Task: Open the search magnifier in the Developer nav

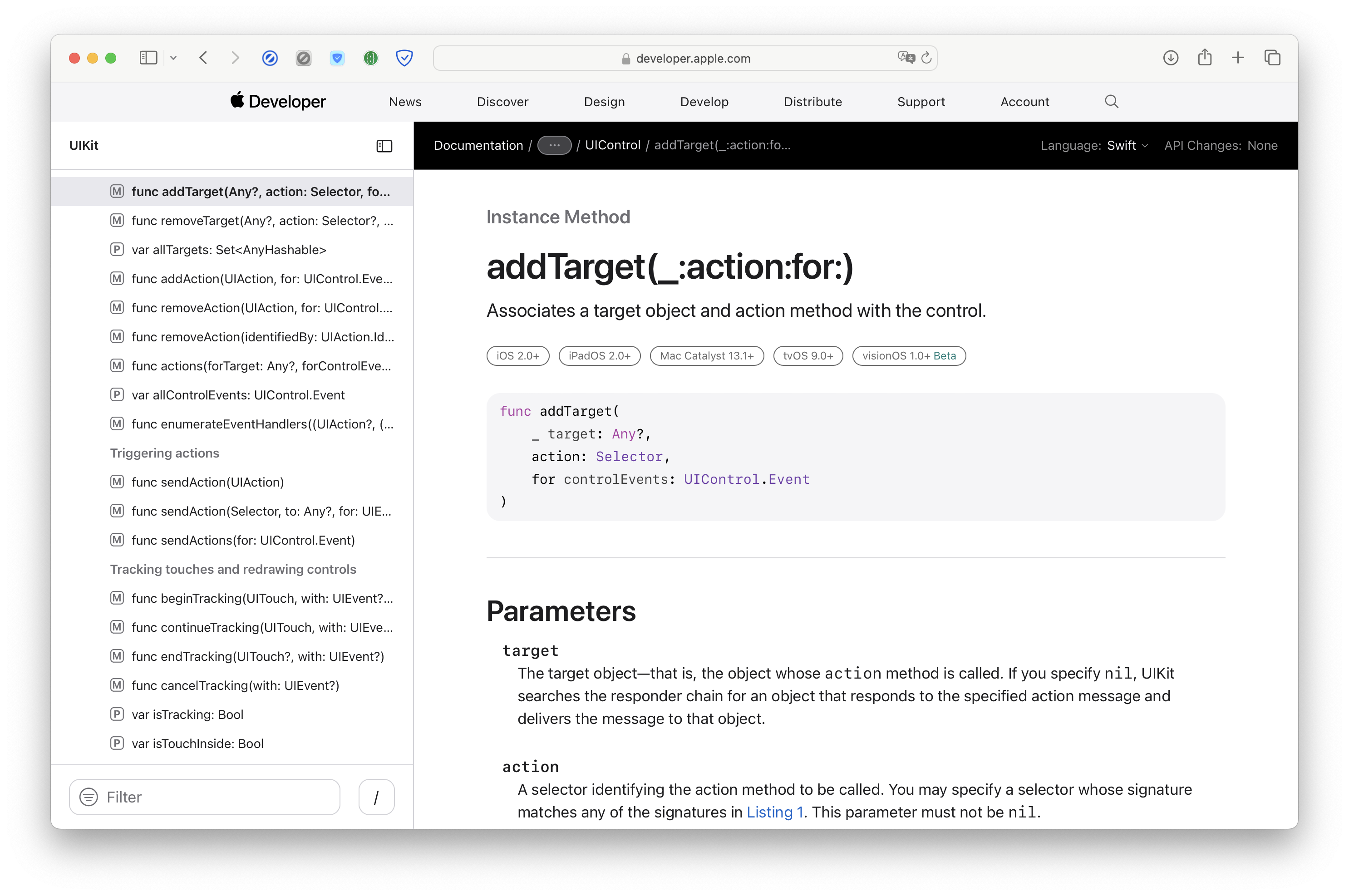Action: click(x=1111, y=102)
